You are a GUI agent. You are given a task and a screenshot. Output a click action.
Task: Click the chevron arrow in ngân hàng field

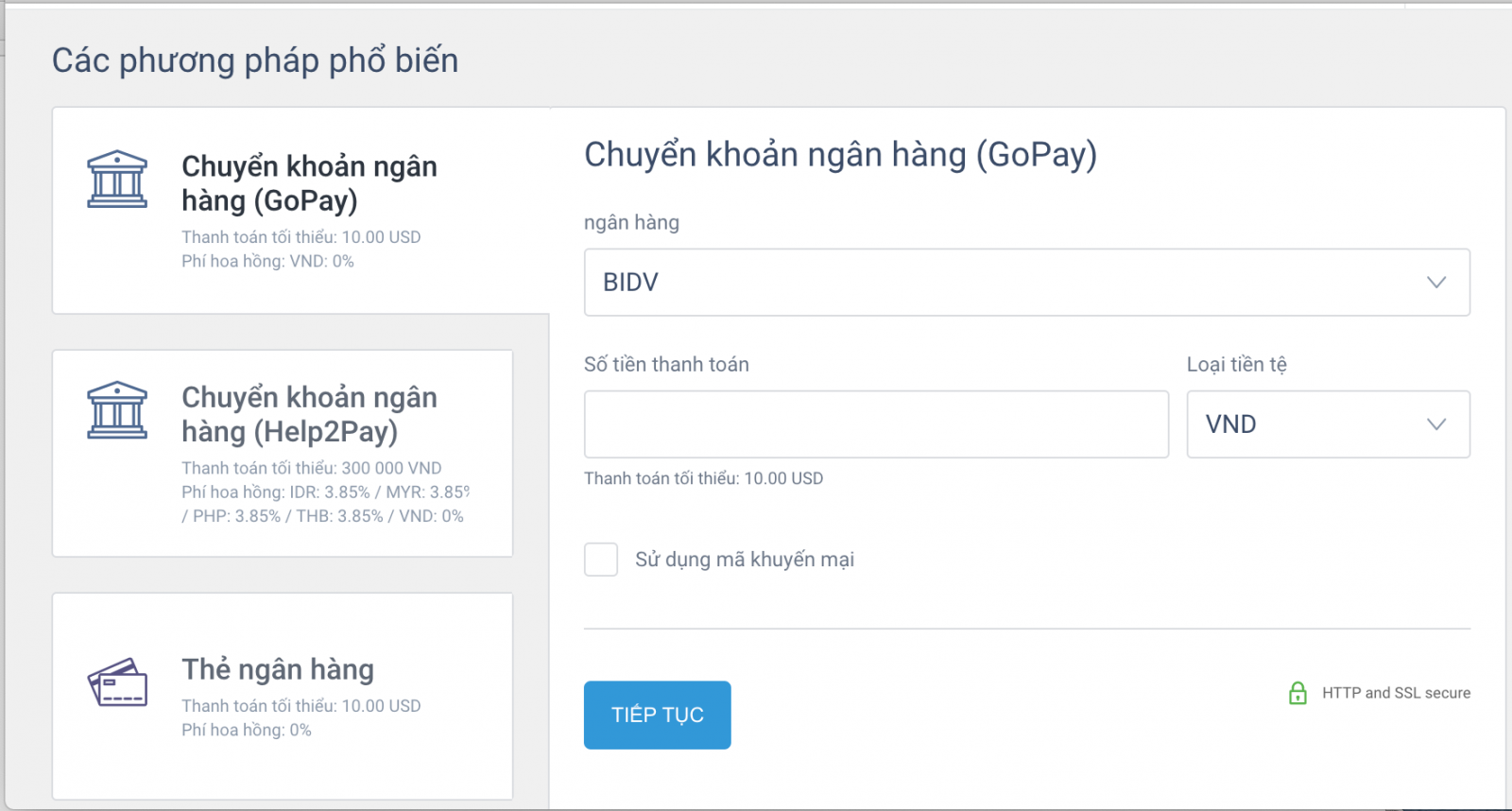[1436, 283]
